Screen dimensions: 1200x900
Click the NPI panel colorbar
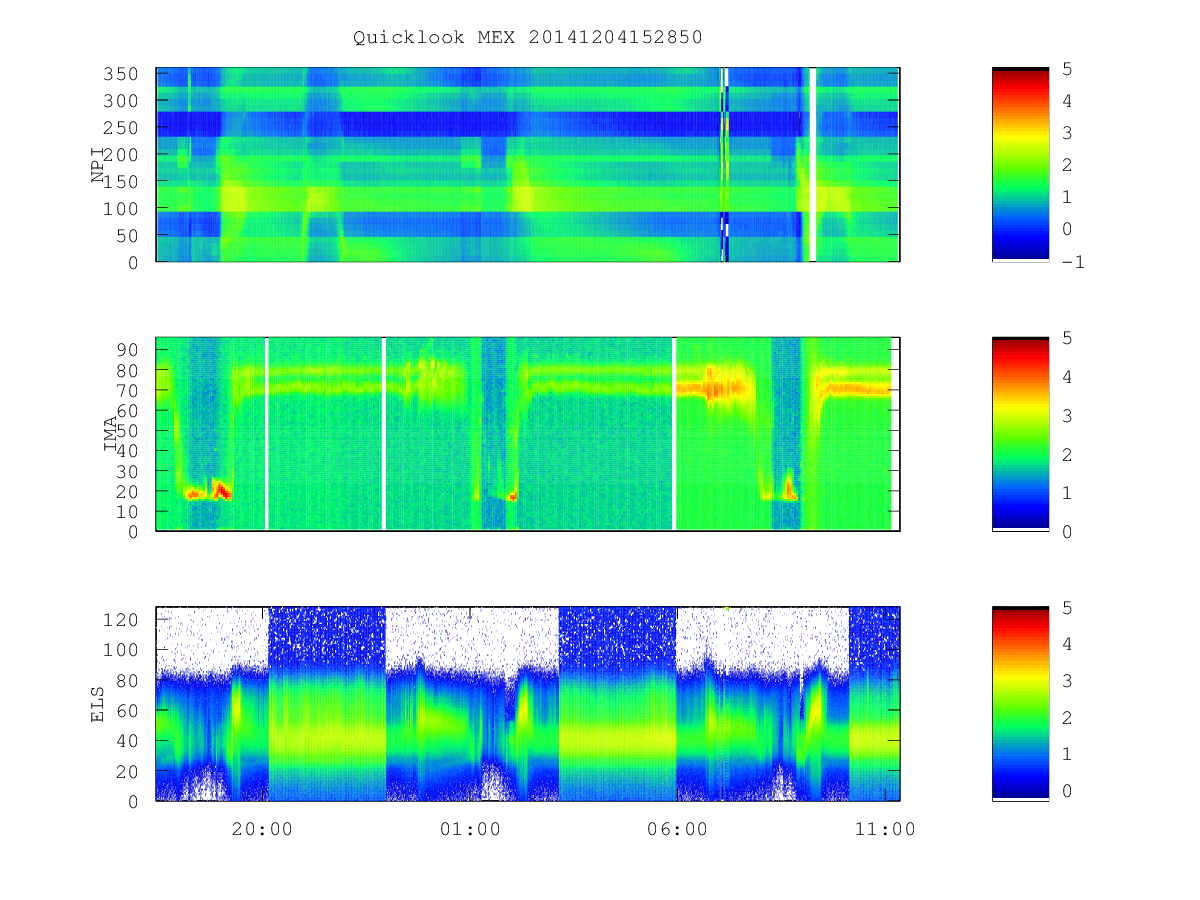point(1020,165)
